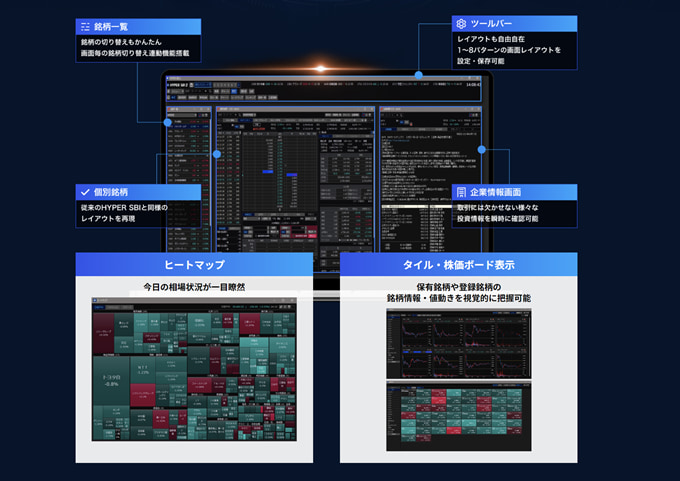Click the NTT cell in heatmap
This screenshot has width=680, height=481.
(x=143, y=370)
